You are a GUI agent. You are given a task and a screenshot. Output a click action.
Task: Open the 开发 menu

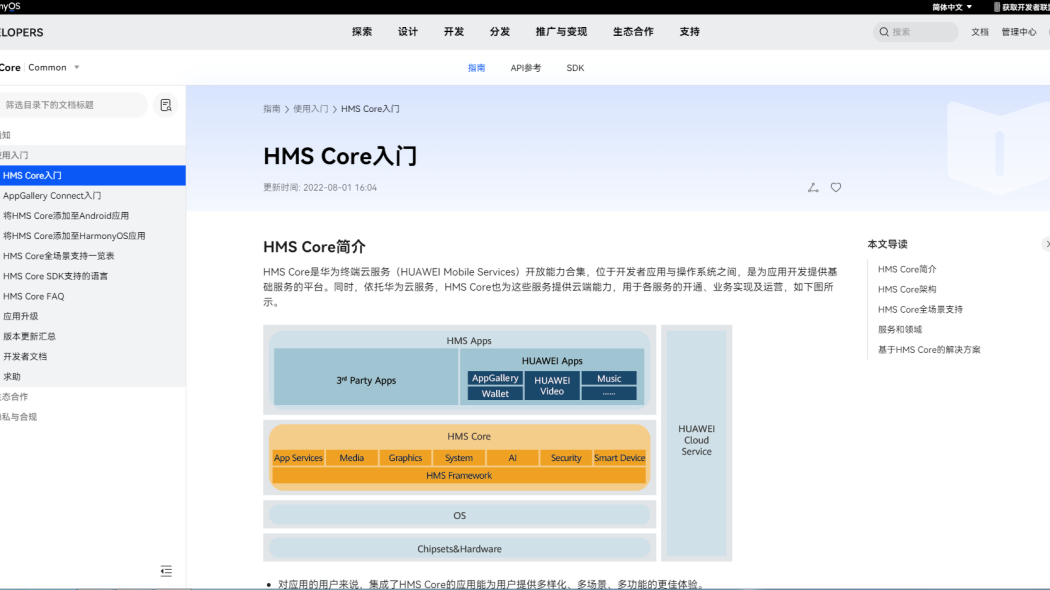click(x=453, y=31)
